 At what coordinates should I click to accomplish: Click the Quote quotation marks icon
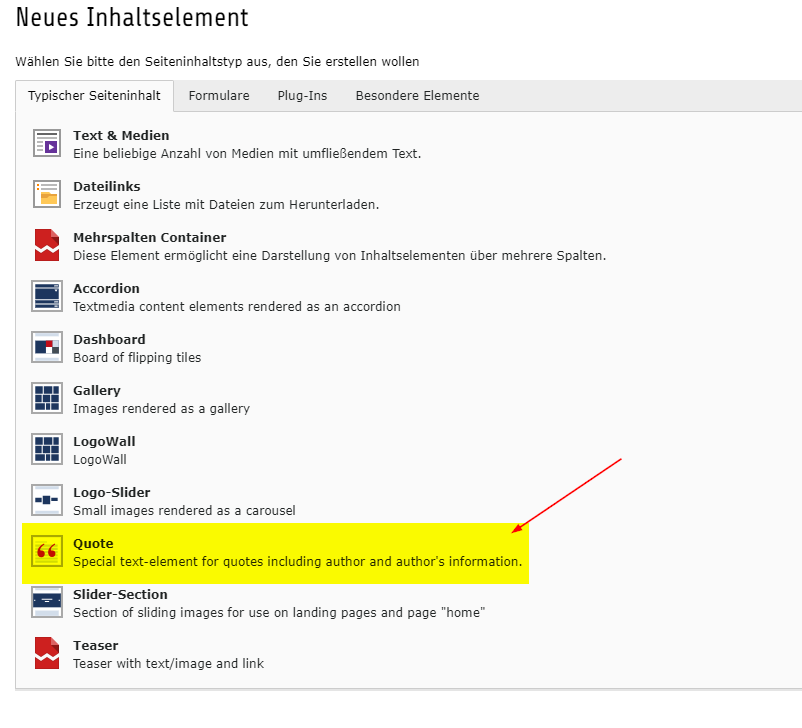click(47, 552)
